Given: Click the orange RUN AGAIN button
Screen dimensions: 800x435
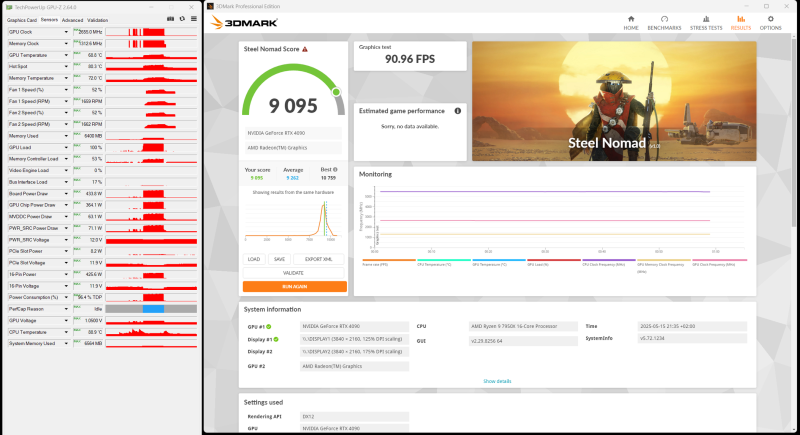Looking at the screenshot, I should click(294, 287).
